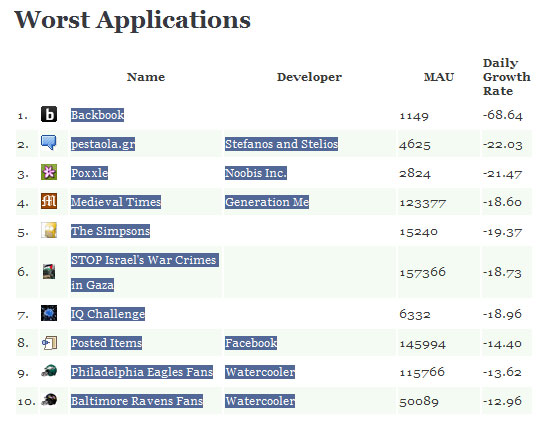Screen dimensions: 544x421
Task: Open the IQ Challenge application link
Action: [x=108, y=314]
